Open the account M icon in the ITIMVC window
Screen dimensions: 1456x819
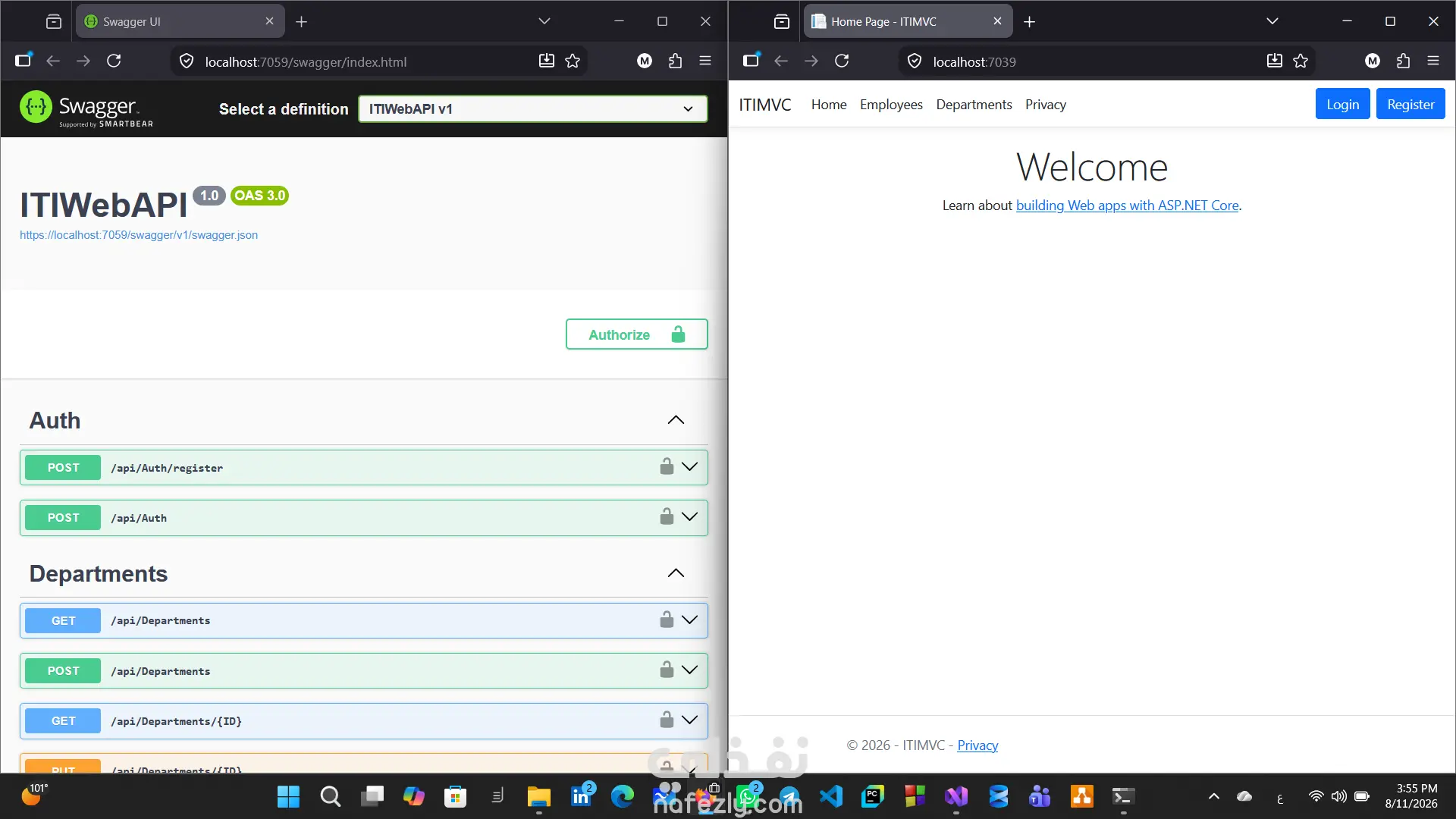(1373, 61)
